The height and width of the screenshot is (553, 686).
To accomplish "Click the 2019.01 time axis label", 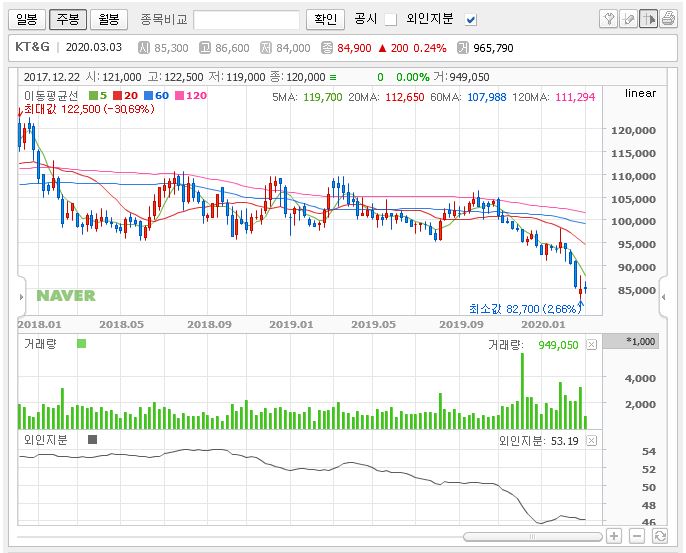I will coord(291,325).
